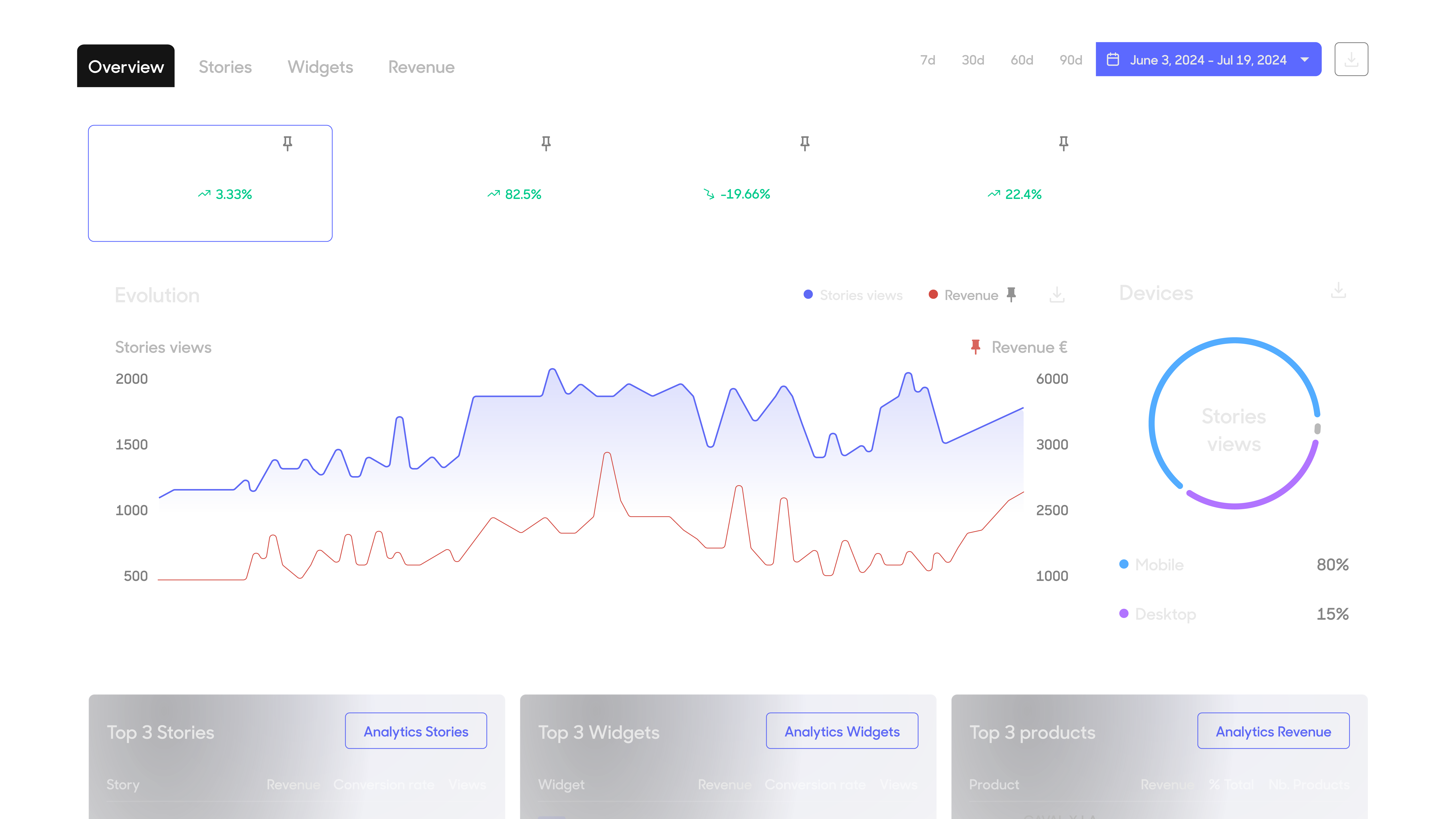Open the Overview tab
The height and width of the screenshot is (819, 1456).
coord(125,66)
